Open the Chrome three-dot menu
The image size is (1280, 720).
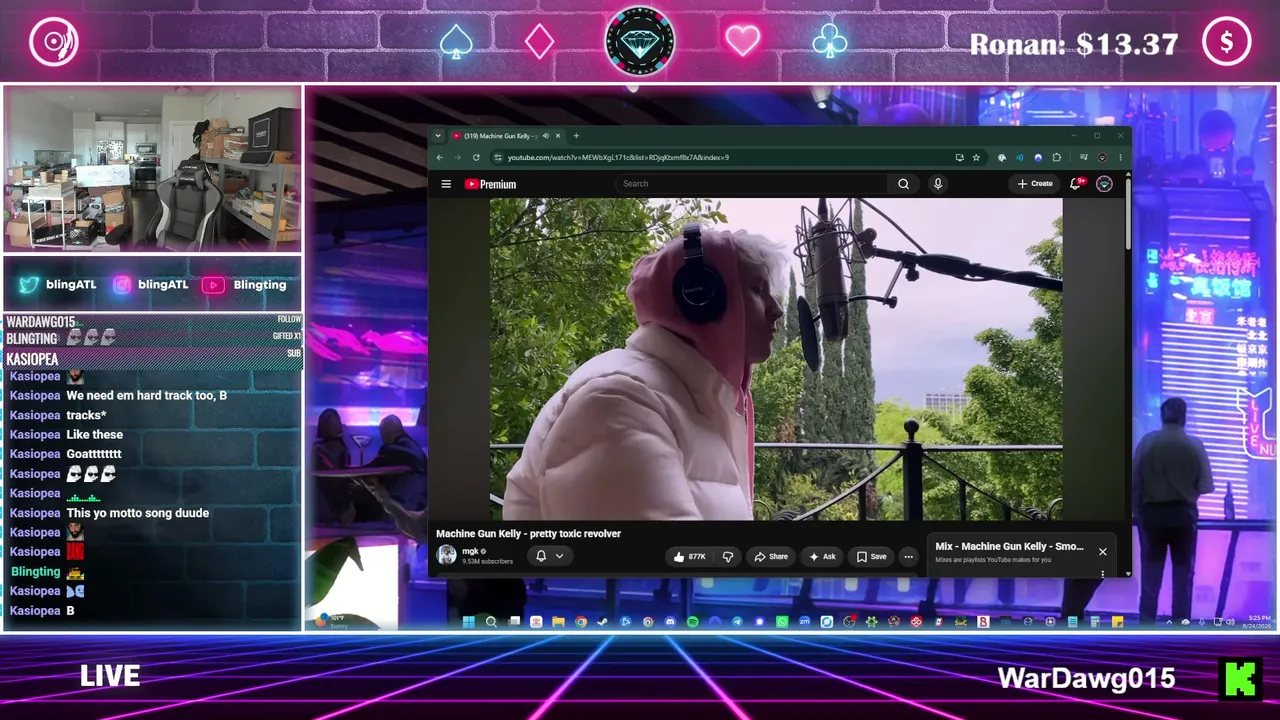point(1120,157)
